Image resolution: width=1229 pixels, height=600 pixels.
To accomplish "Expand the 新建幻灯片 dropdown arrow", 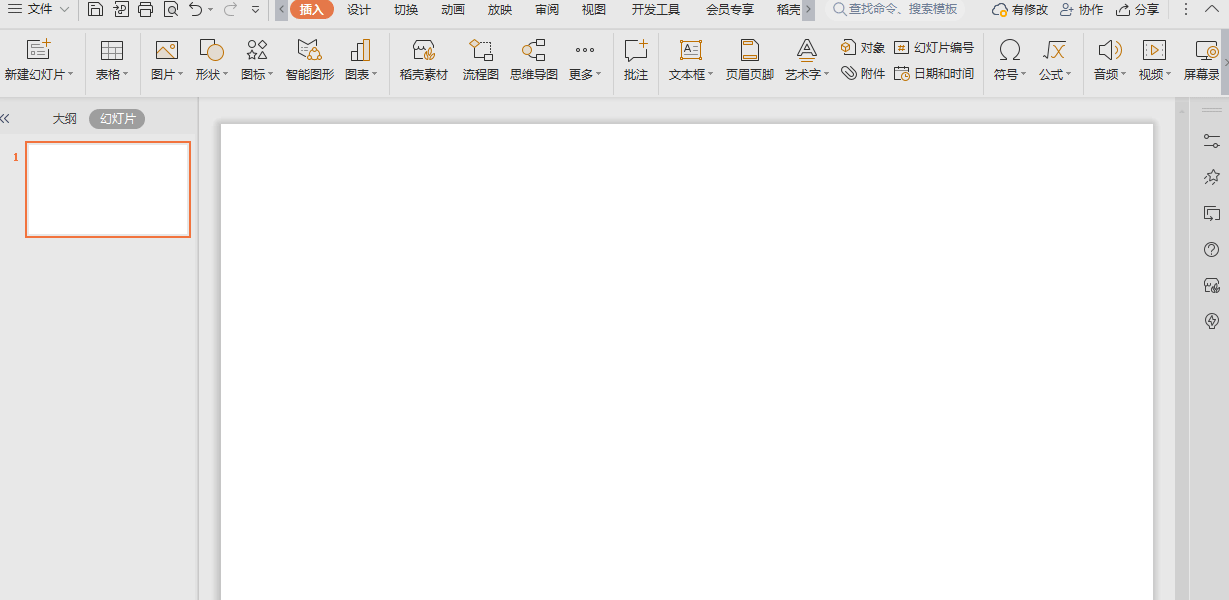I will 71,74.
